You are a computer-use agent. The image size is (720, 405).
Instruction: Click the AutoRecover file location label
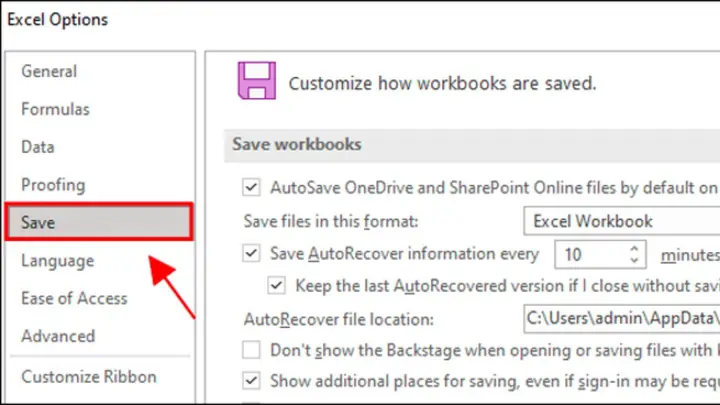[x=339, y=319]
